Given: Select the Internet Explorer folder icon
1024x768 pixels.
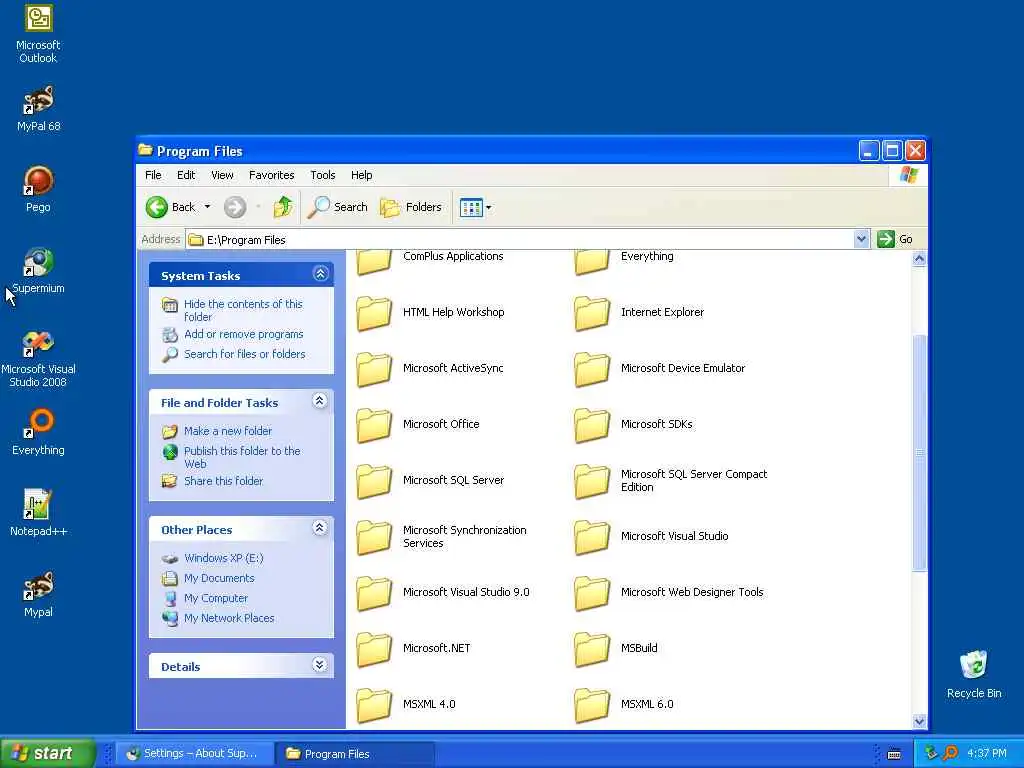Looking at the screenshot, I should click(x=592, y=312).
